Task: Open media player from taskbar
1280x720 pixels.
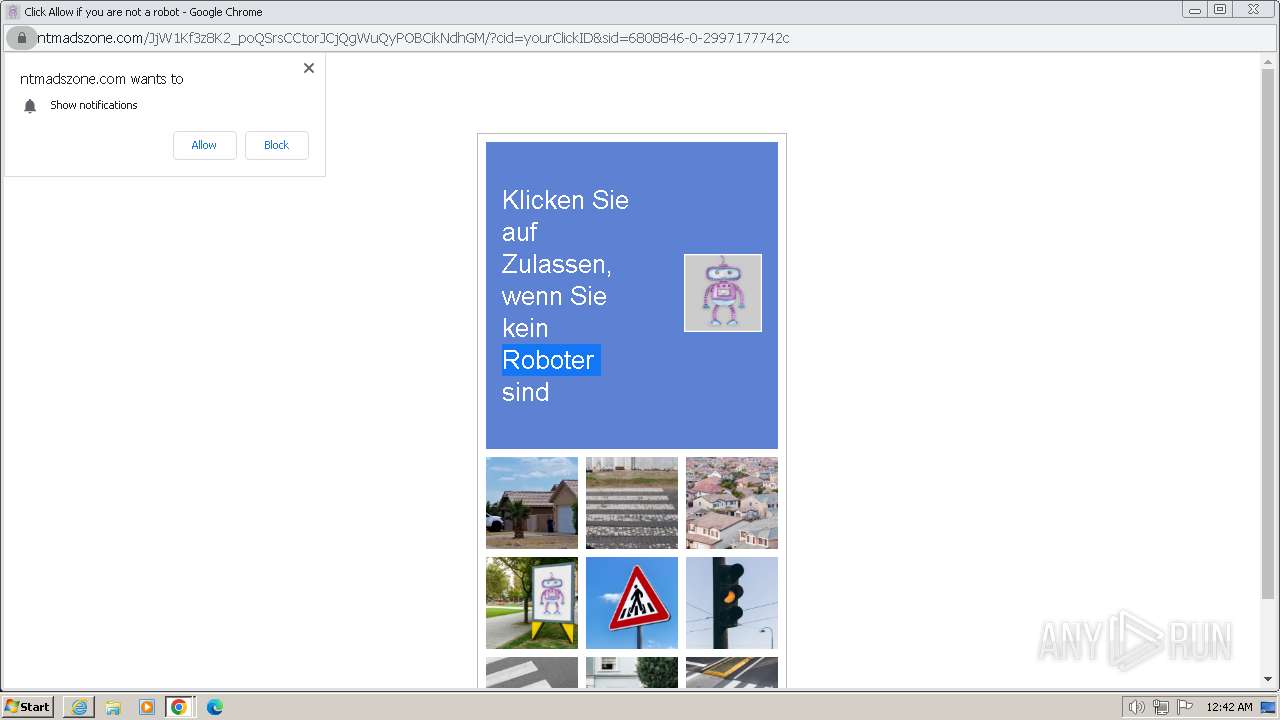Action: coord(147,707)
